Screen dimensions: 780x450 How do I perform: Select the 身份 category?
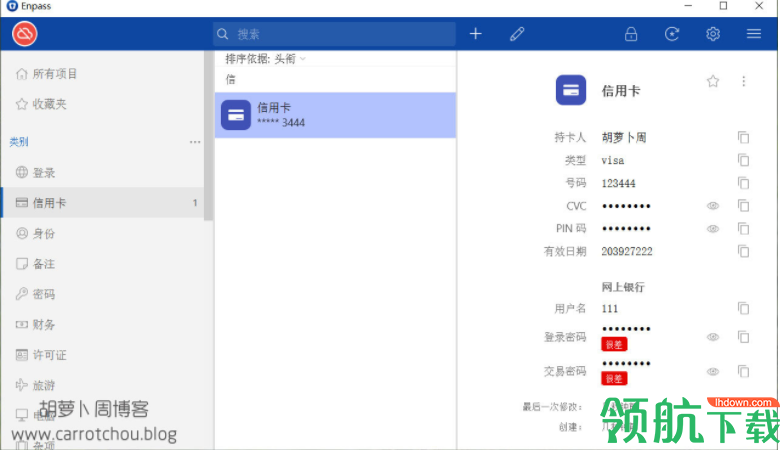pyautogui.click(x=103, y=233)
